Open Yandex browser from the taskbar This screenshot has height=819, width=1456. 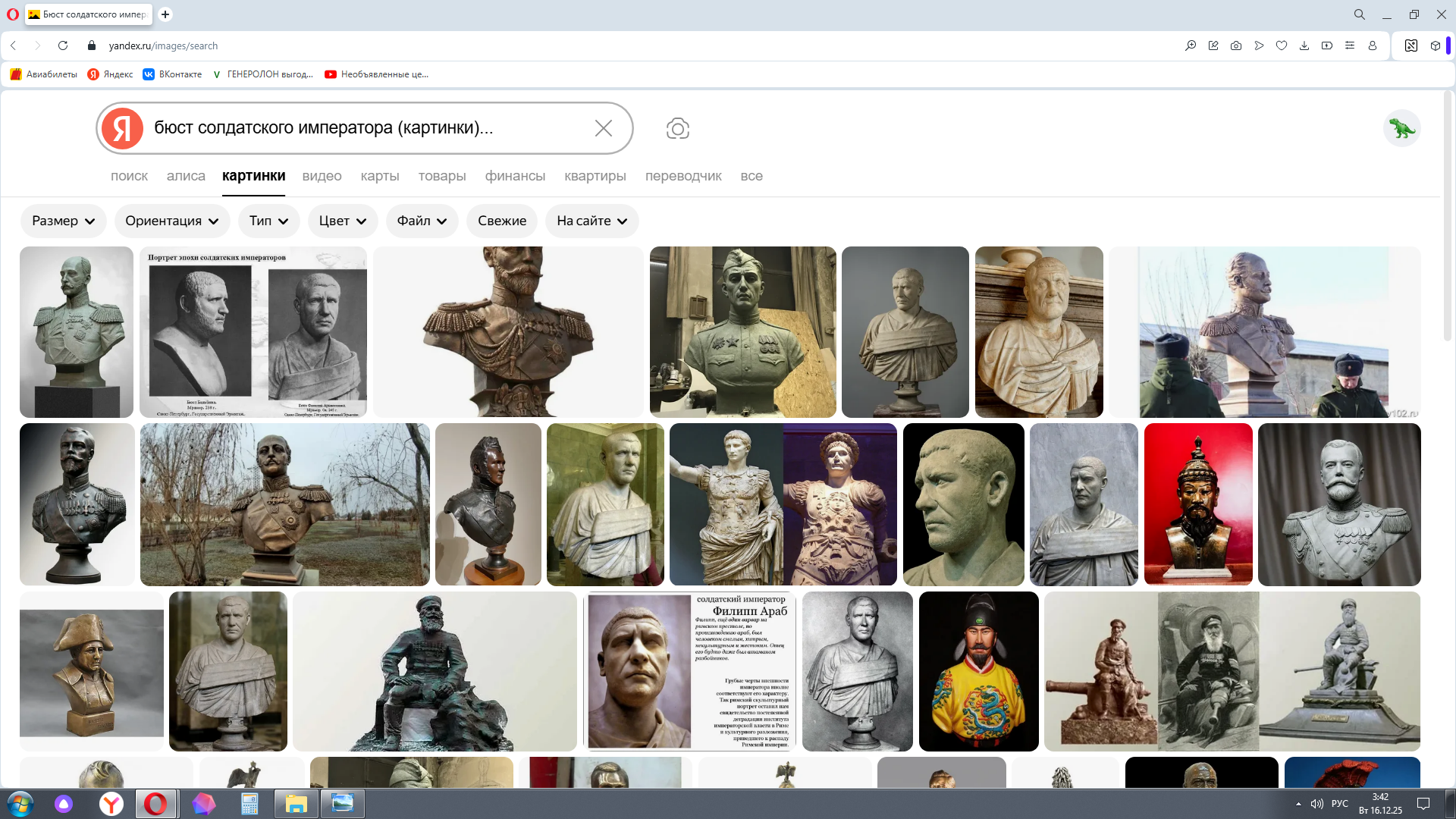(111, 804)
